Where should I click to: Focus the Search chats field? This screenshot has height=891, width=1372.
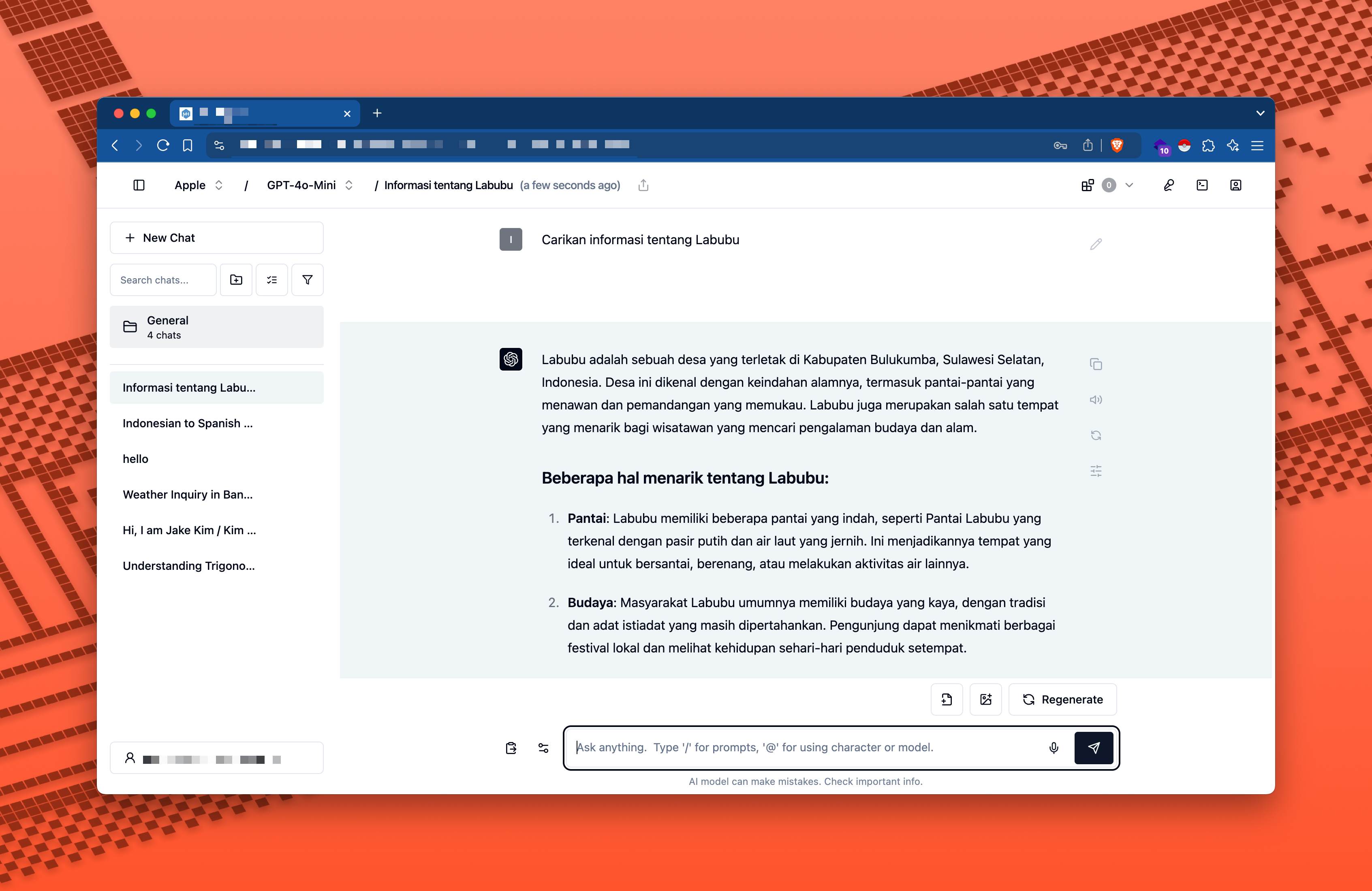pos(163,279)
